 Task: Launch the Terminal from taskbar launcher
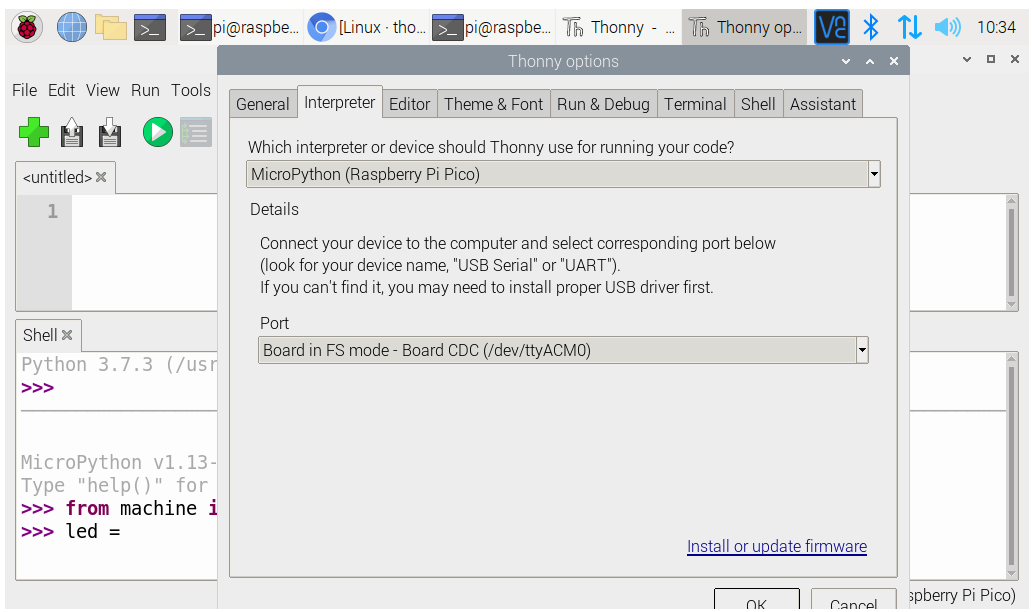click(x=150, y=28)
